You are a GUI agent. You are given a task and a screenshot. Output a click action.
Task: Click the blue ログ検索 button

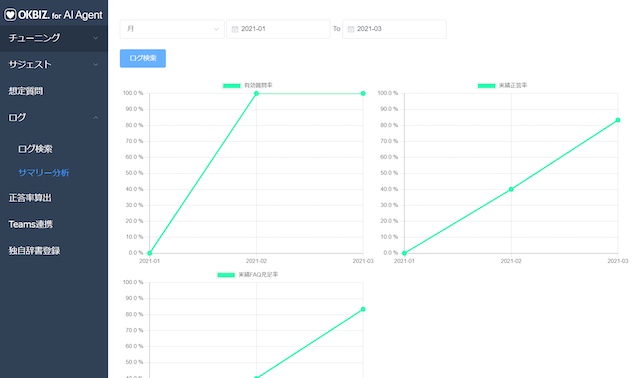143,58
